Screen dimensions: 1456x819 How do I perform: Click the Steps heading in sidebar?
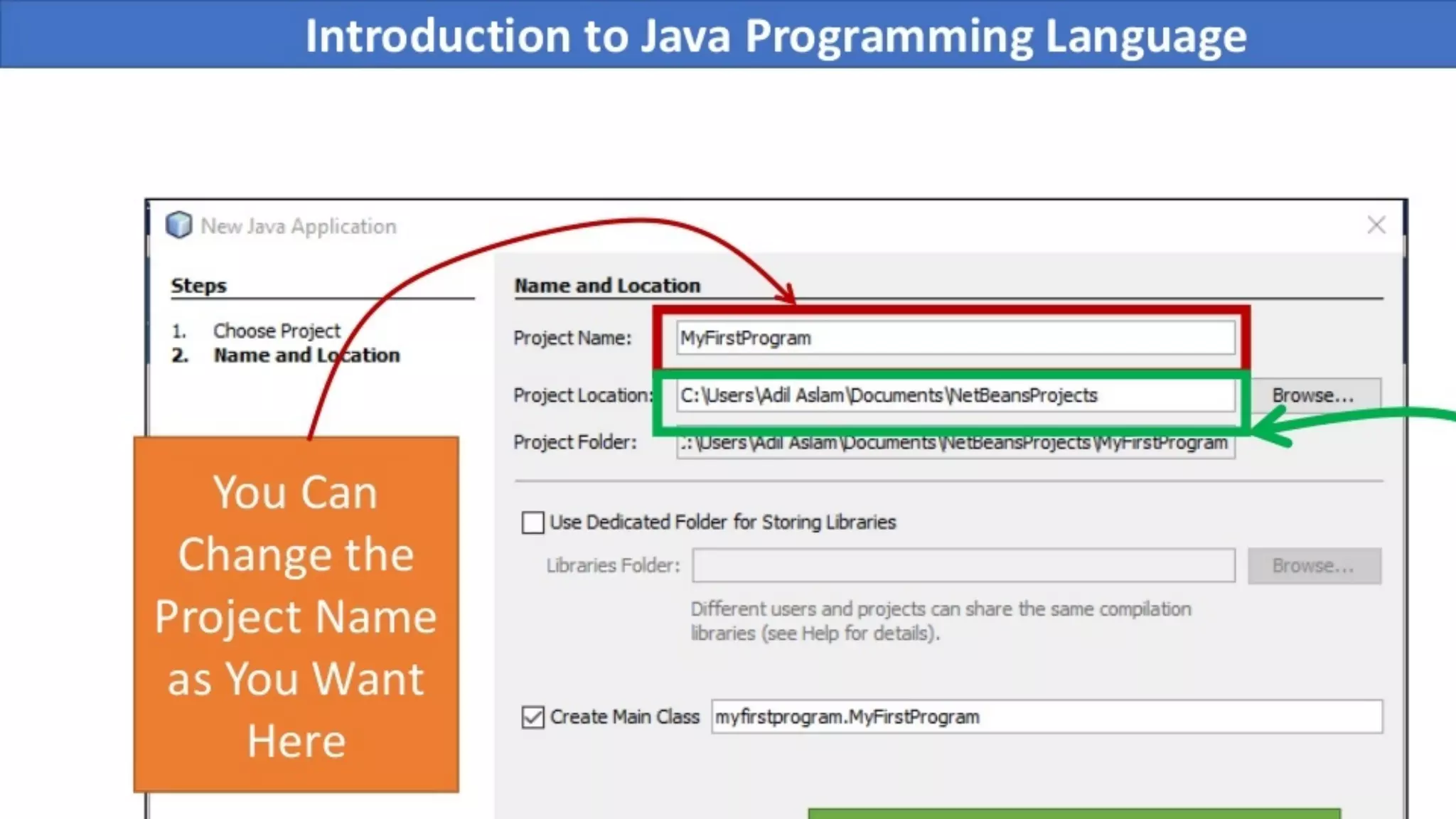pyautogui.click(x=198, y=286)
